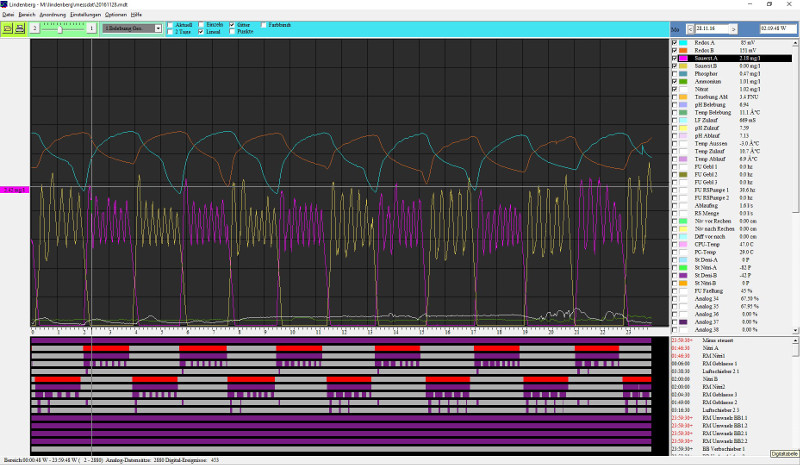This screenshot has height=465, width=800.
Task: Open the Bereich menu
Action: [25, 15]
